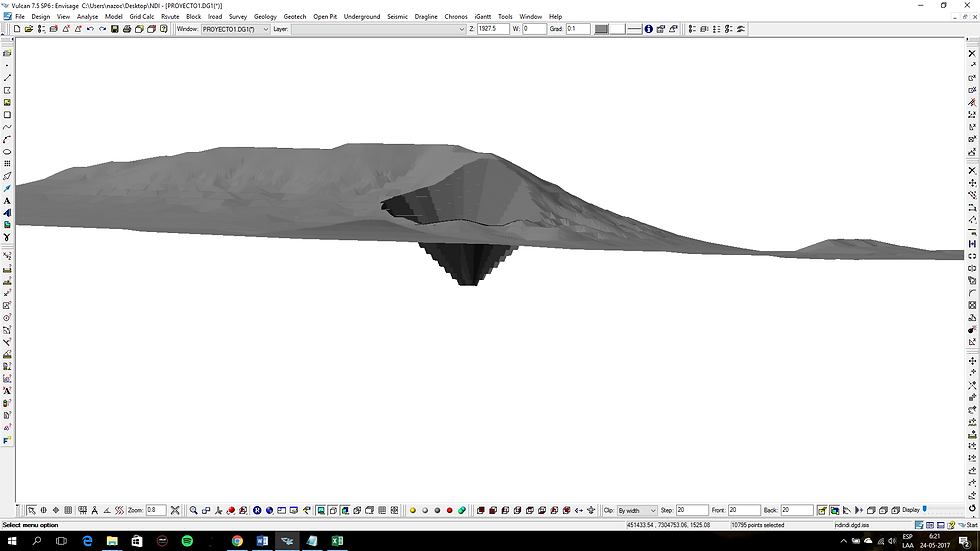Open the Clip 'By width' dropdown

point(637,510)
